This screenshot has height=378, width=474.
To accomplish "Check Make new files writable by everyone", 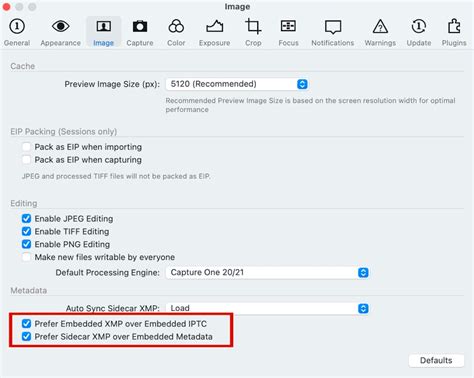I will pyautogui.click(x=26, y=257).
